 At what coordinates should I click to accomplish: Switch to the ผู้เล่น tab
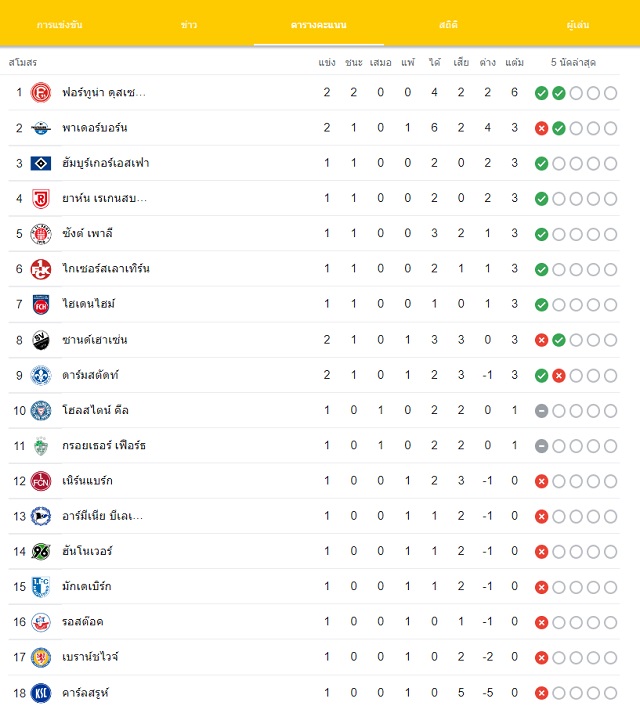[578, 25]
